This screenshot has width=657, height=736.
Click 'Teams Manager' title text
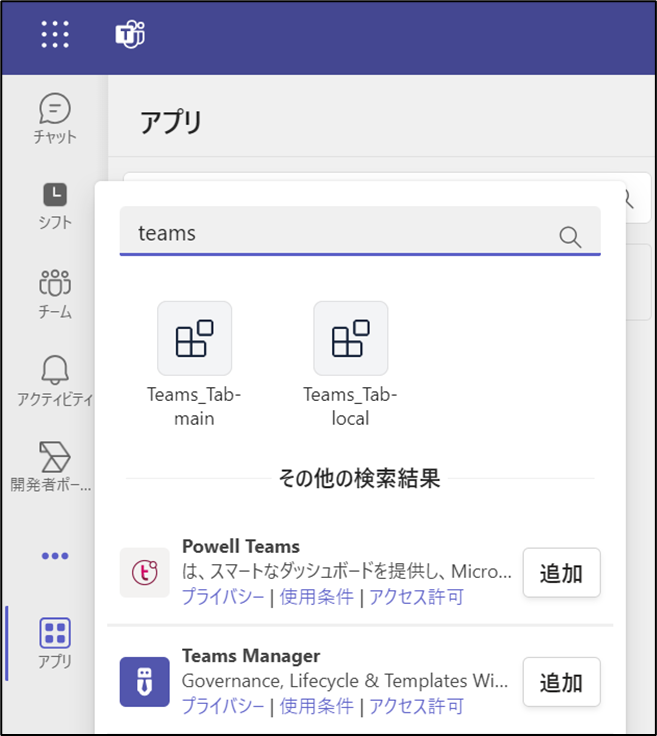coord(251,656)
